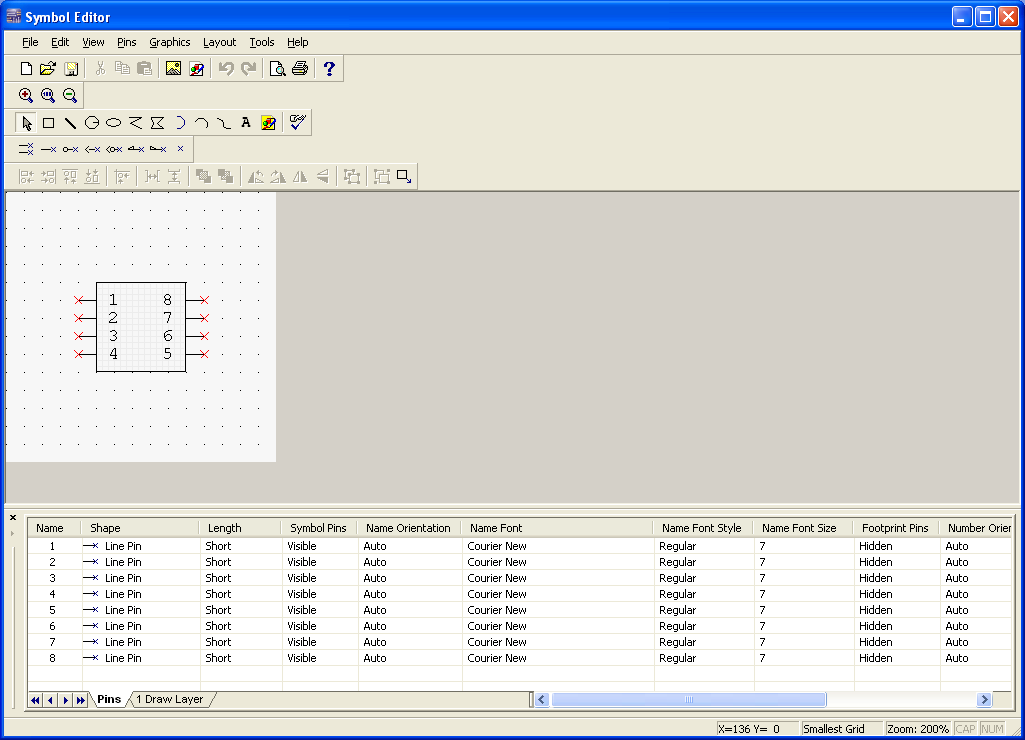Select the Ellipse drawing tool
Viewport: 1025px width, 740px height.
tap(114, 123)
